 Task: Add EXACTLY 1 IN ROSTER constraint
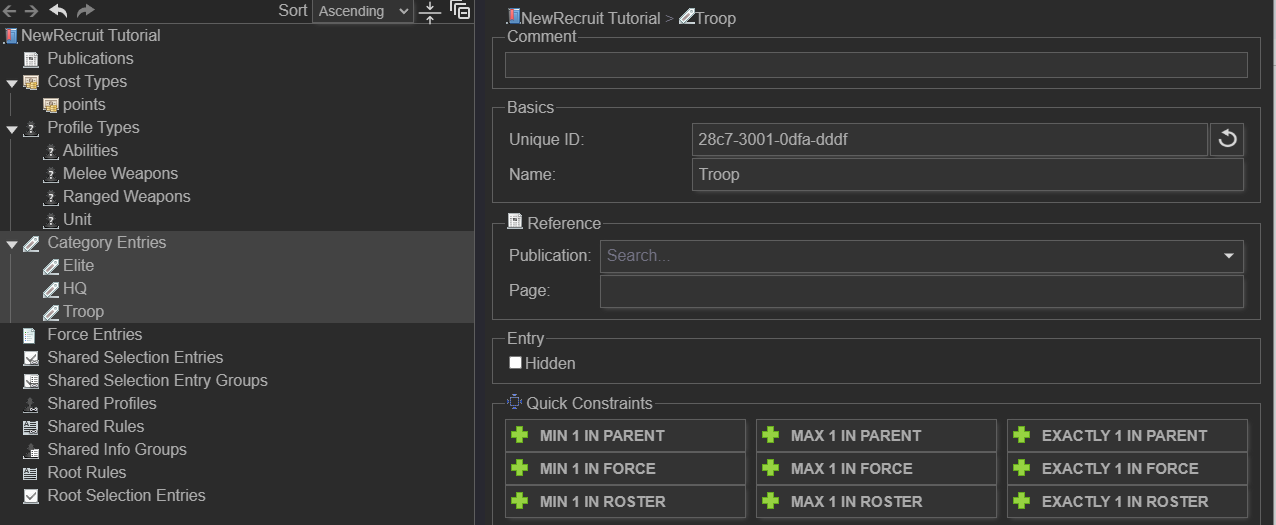1128,502
